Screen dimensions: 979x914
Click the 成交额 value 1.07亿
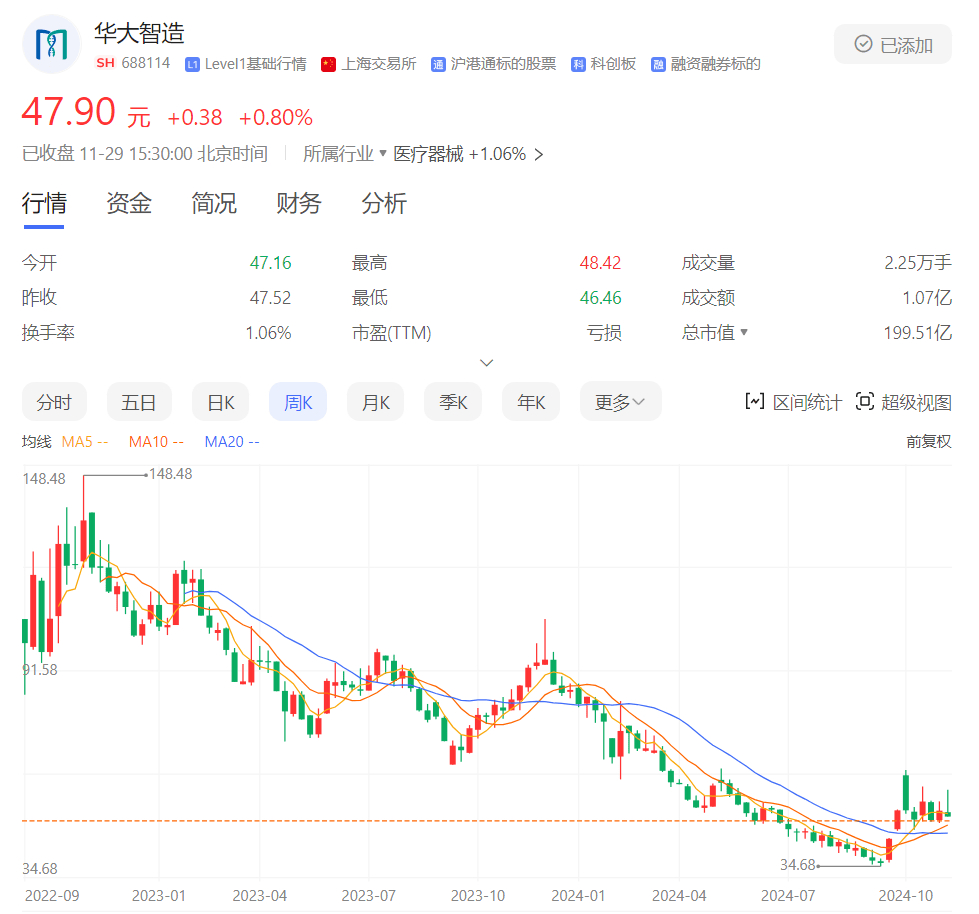[927, 298]
